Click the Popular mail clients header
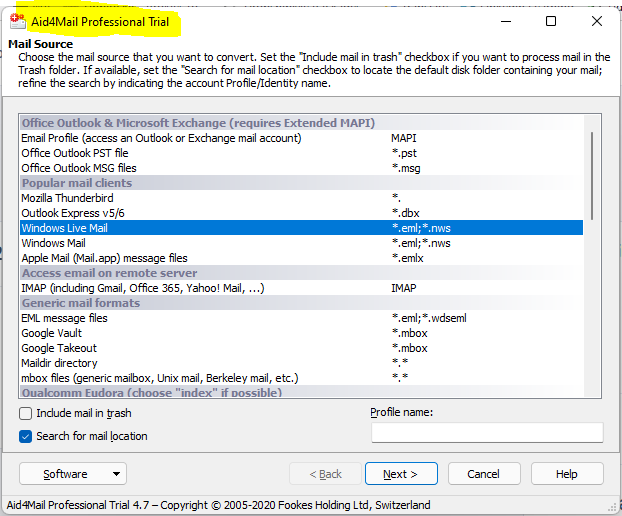This screenshot has width=622, height=516. tap(301, 183)
